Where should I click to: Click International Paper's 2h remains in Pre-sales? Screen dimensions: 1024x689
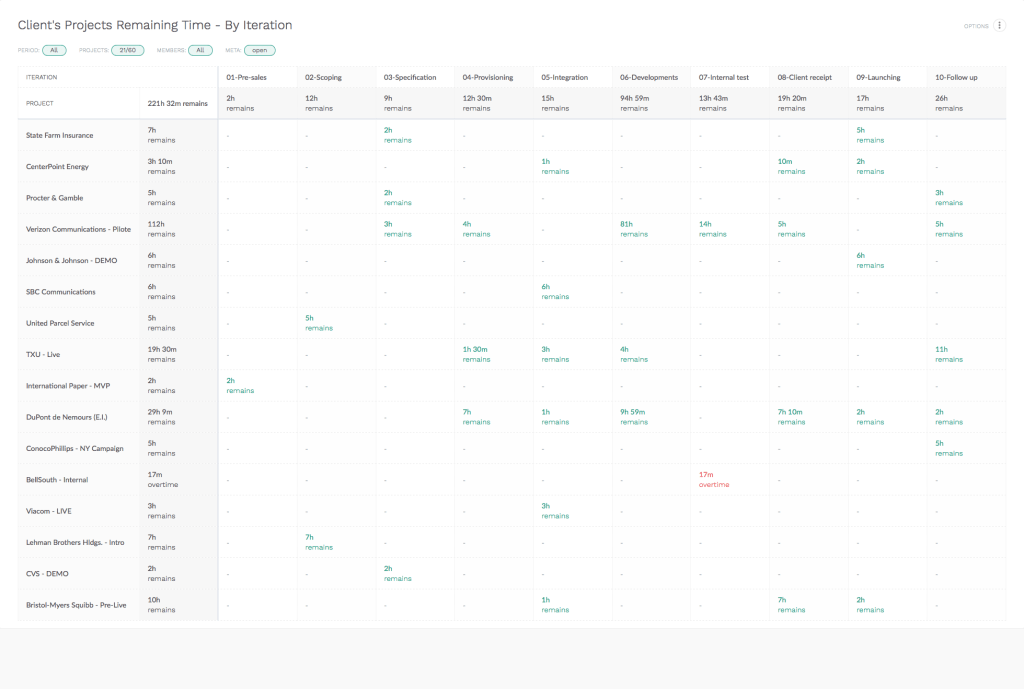(239, 385)
